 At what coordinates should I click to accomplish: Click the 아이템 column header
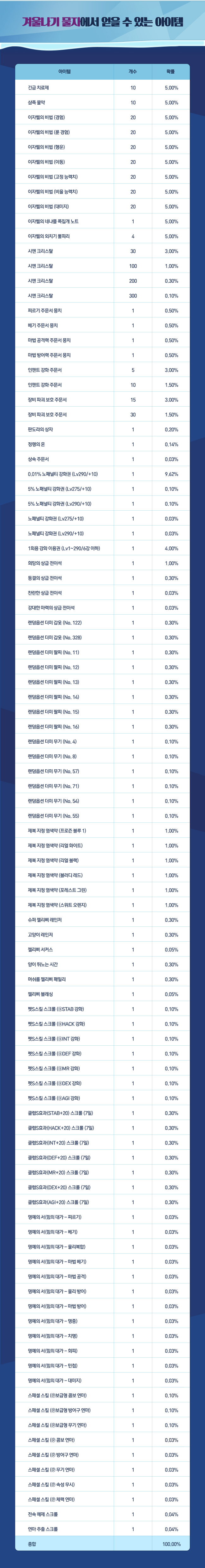point(64,72)
